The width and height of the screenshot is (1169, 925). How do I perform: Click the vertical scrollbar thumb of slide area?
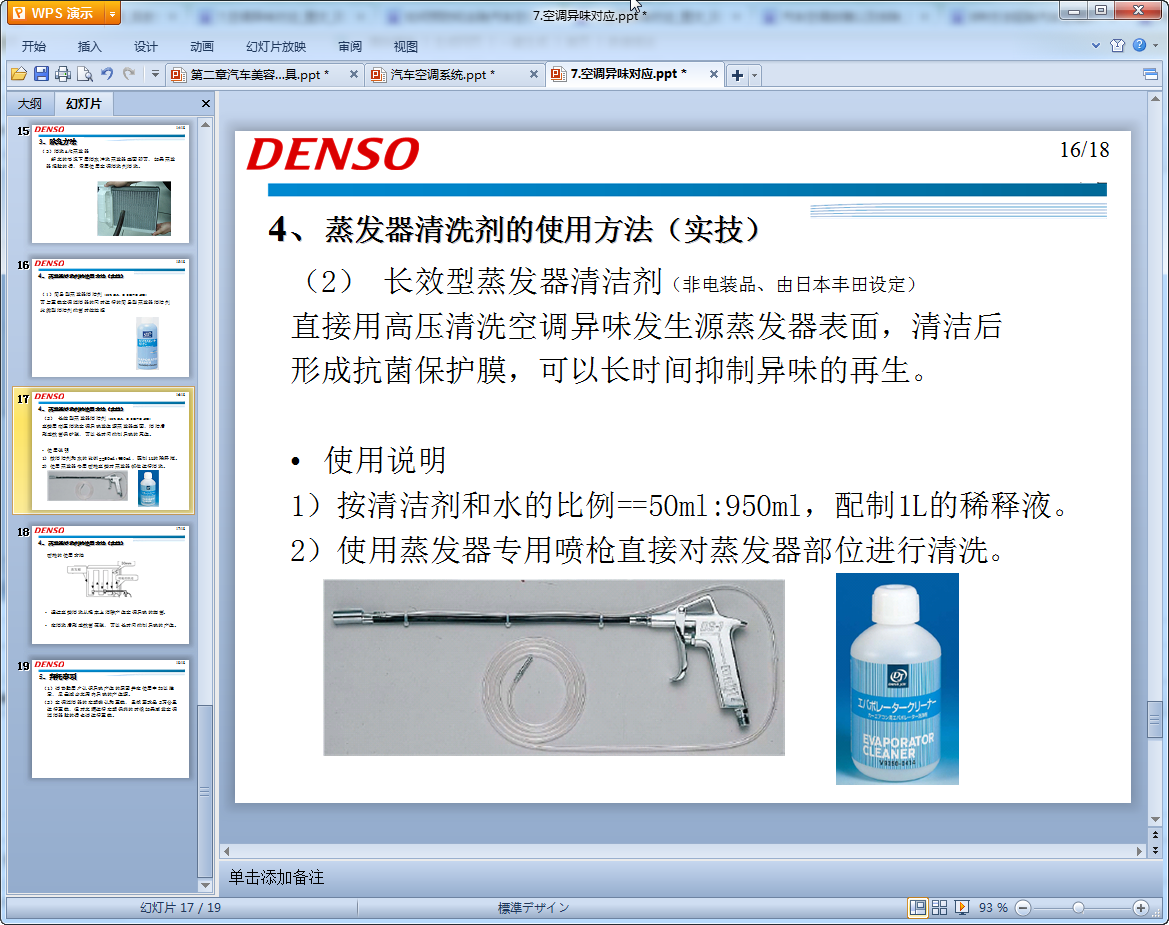1155,719
